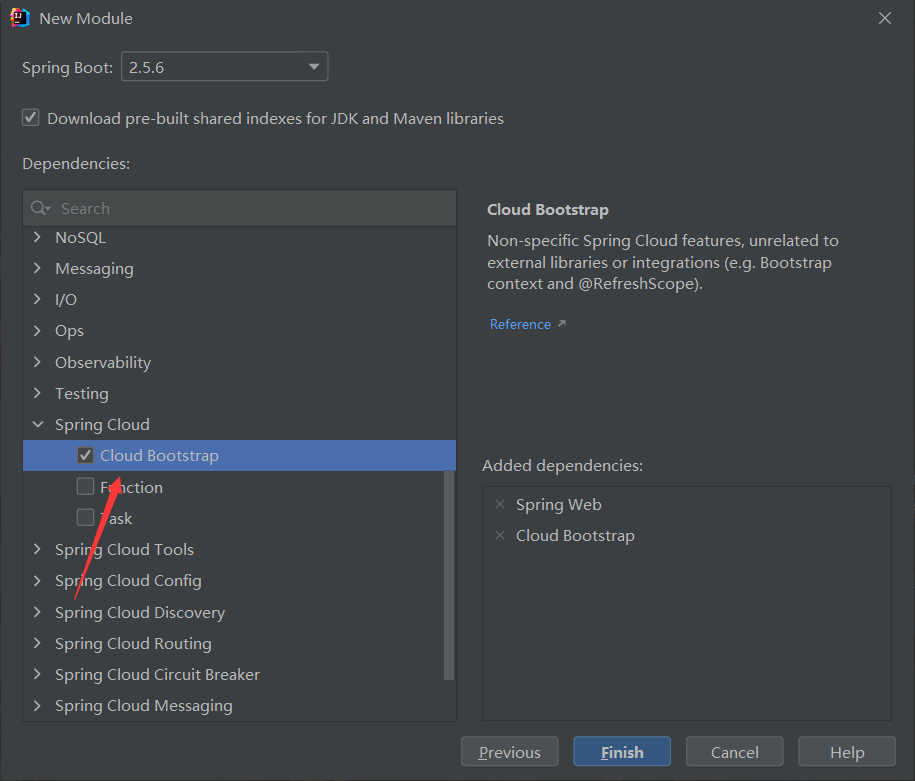Screen dimensions: 915x781
Task: Remove Cloud Bootstrap from added dependencies
Action: (500, 535)
